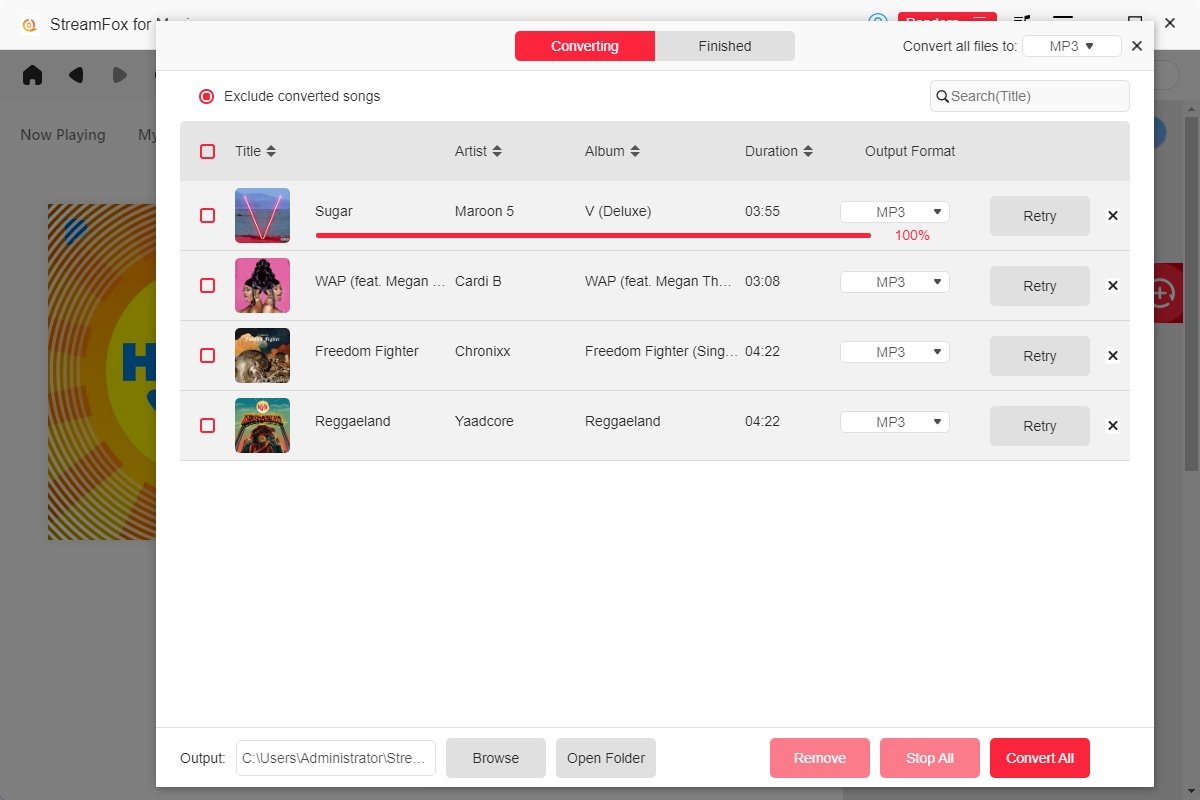Screen dimensions: 1200x800
Task: Click the back arrow in the StreamFox window
Action: [x=76, y=75]
